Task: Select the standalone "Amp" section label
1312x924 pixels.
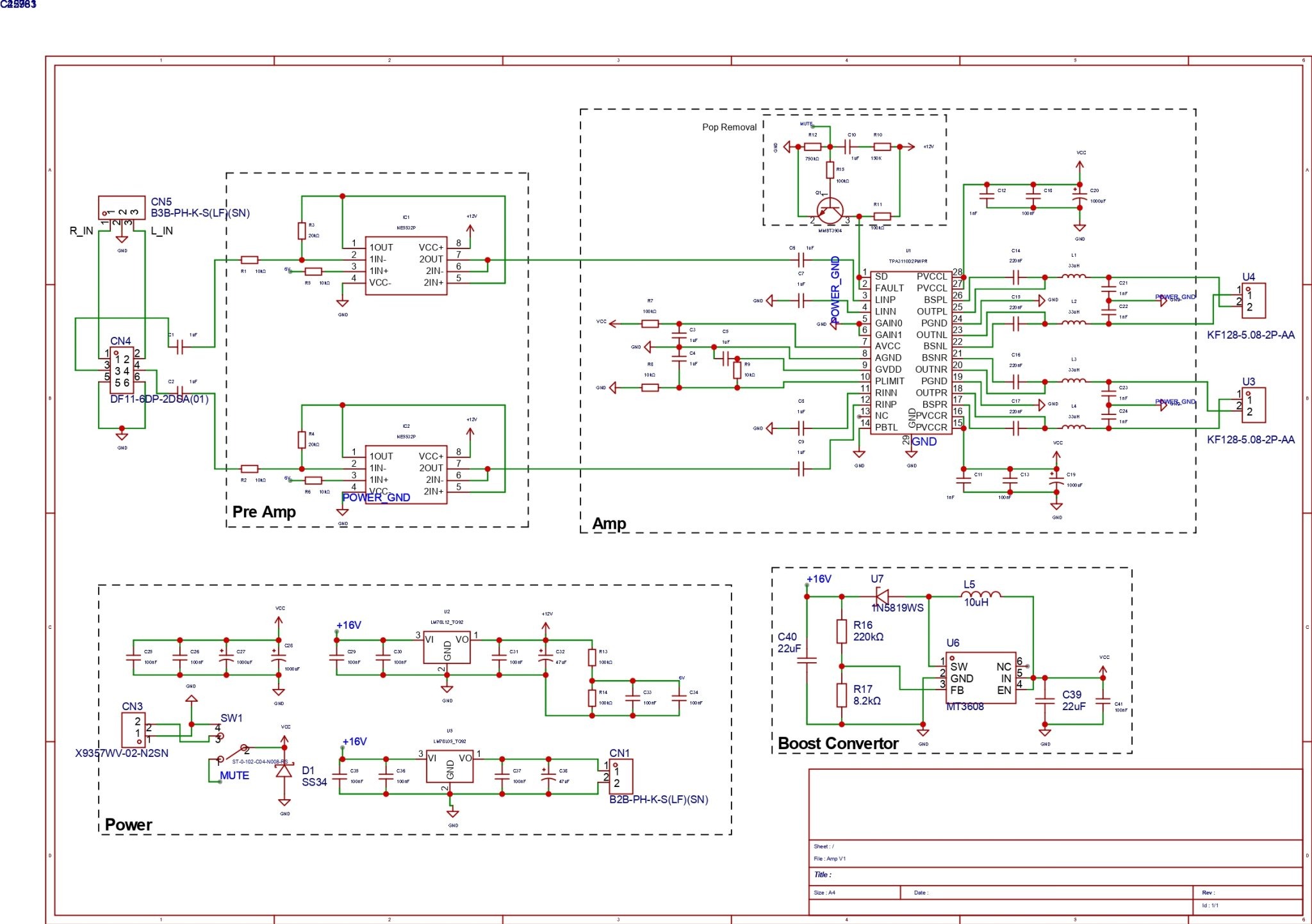Action: point(609,524)
